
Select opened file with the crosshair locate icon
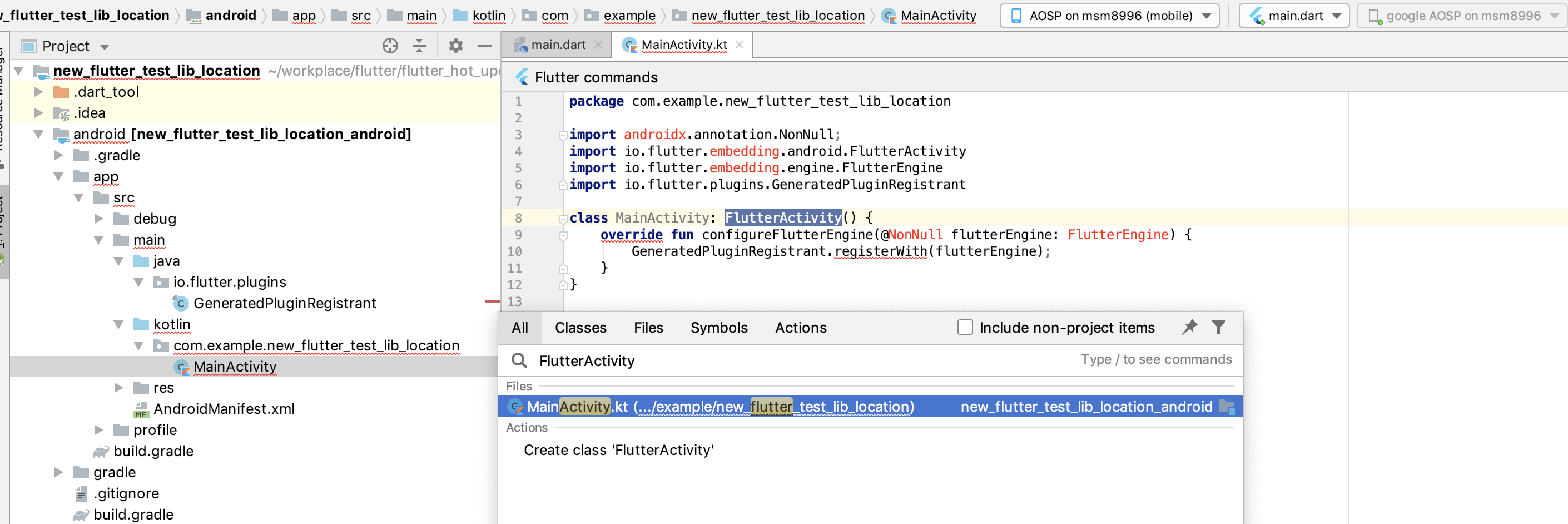coord(390,46)
